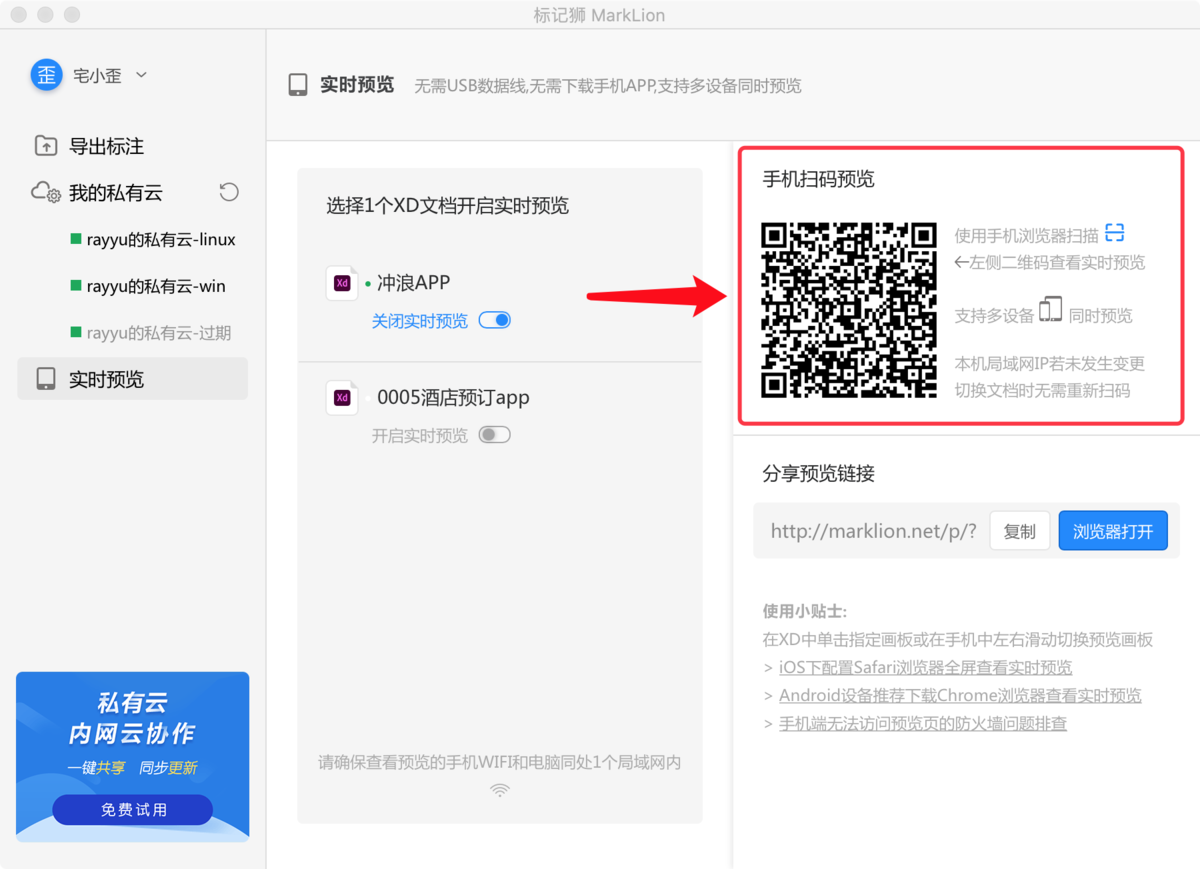
Task: Click the multi-device icon beside 支持多设备
Action: pyautogui.click(x=1050, y=310)
